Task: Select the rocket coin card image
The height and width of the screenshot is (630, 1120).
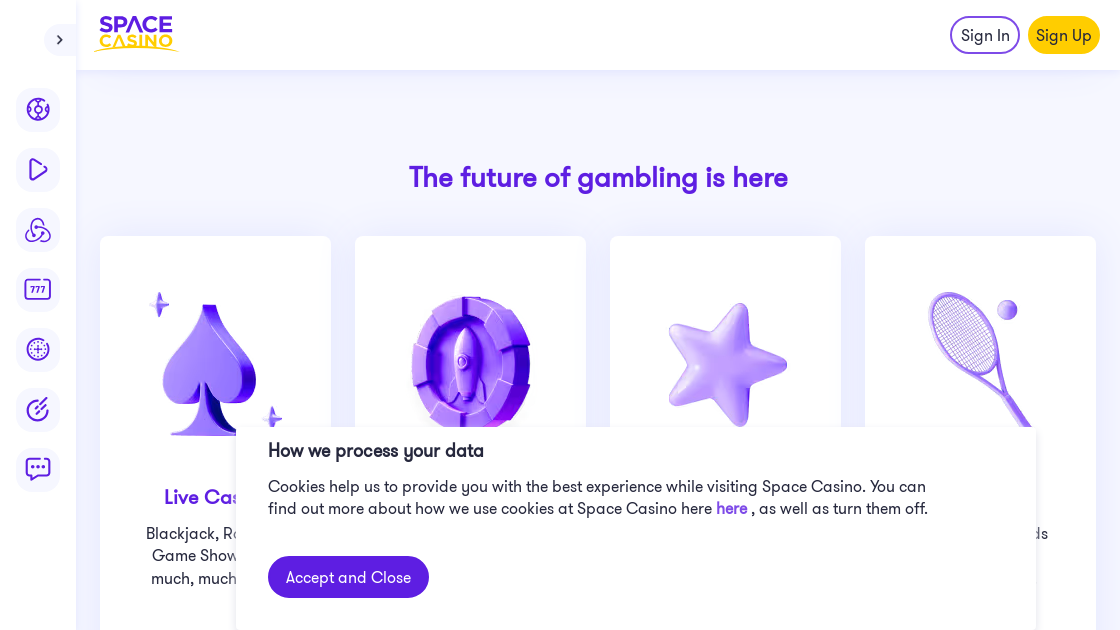Action: [470, 361]
